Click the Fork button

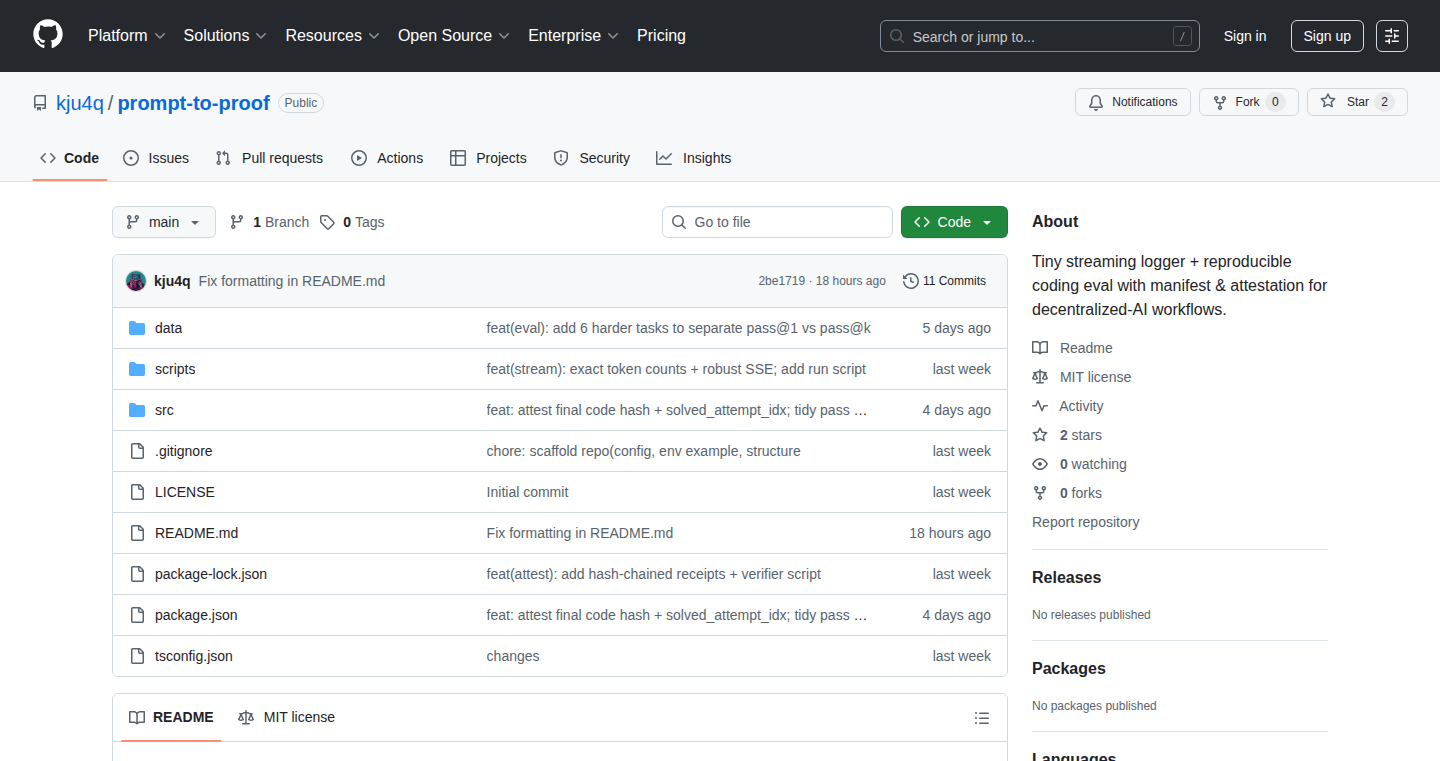[x=1249, y=102]
